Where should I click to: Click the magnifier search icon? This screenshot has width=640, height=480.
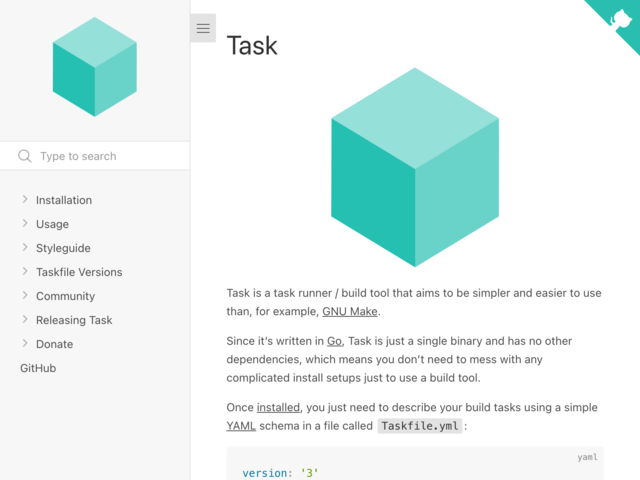click(24, 156)
